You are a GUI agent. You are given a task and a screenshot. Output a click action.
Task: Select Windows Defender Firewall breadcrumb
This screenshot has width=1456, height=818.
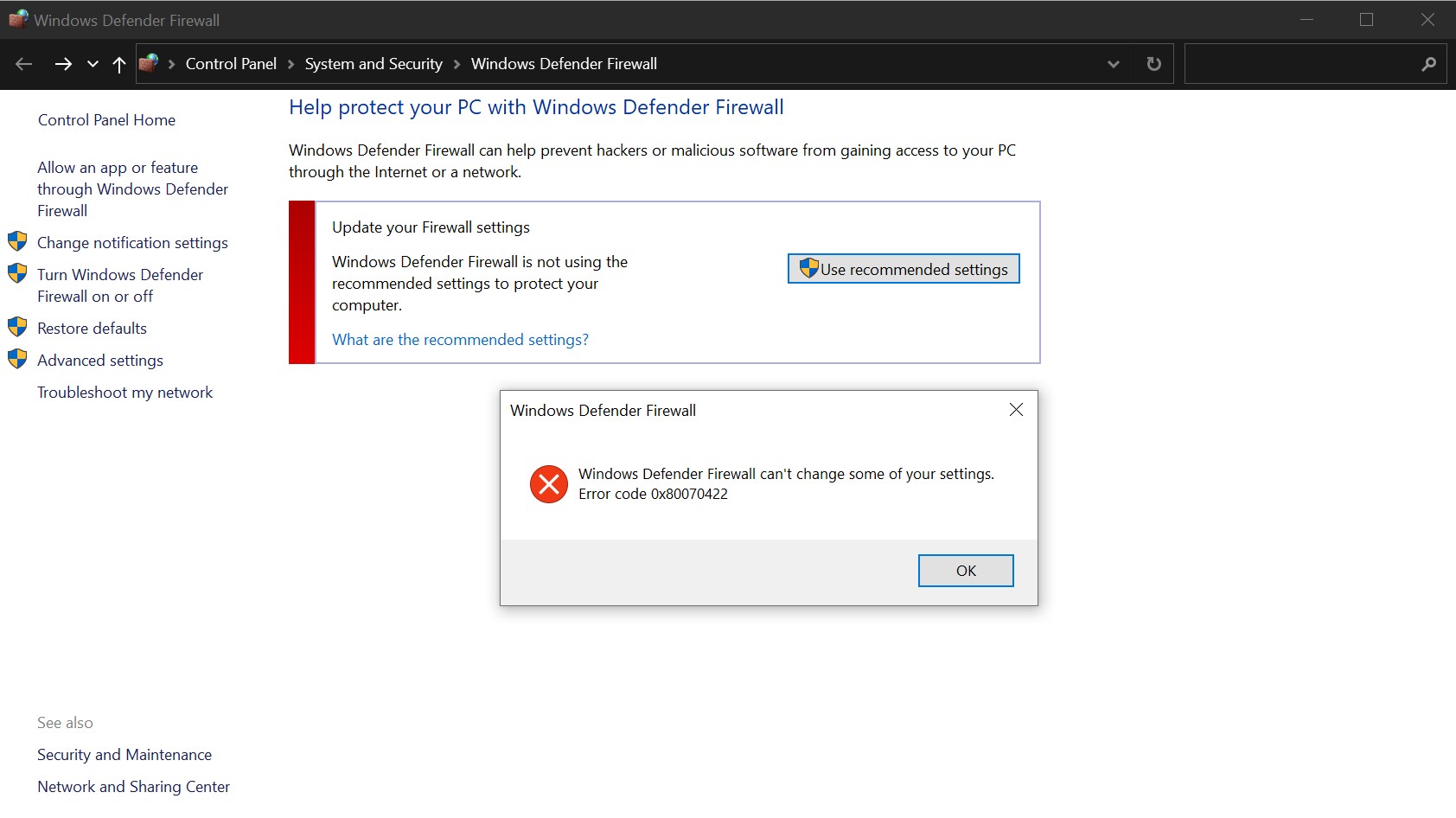[x=564, y=64]
